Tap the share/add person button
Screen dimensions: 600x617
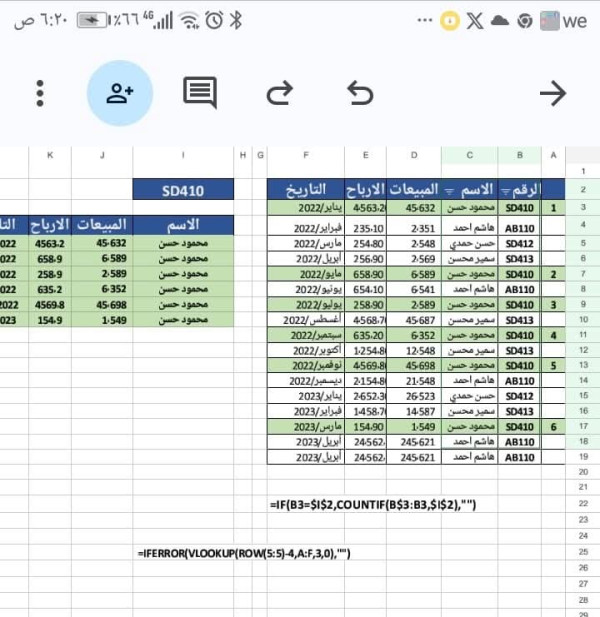click(120, 93)
